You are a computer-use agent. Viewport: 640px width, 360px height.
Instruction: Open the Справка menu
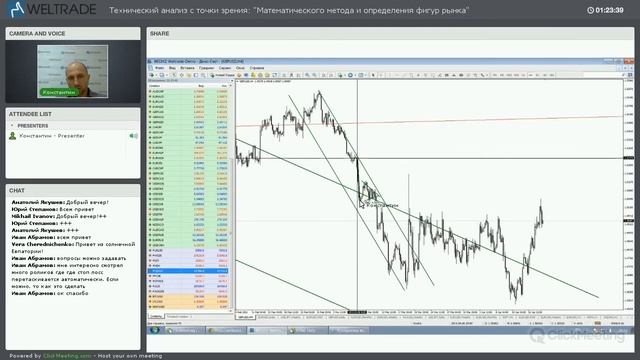pos(257,68)
